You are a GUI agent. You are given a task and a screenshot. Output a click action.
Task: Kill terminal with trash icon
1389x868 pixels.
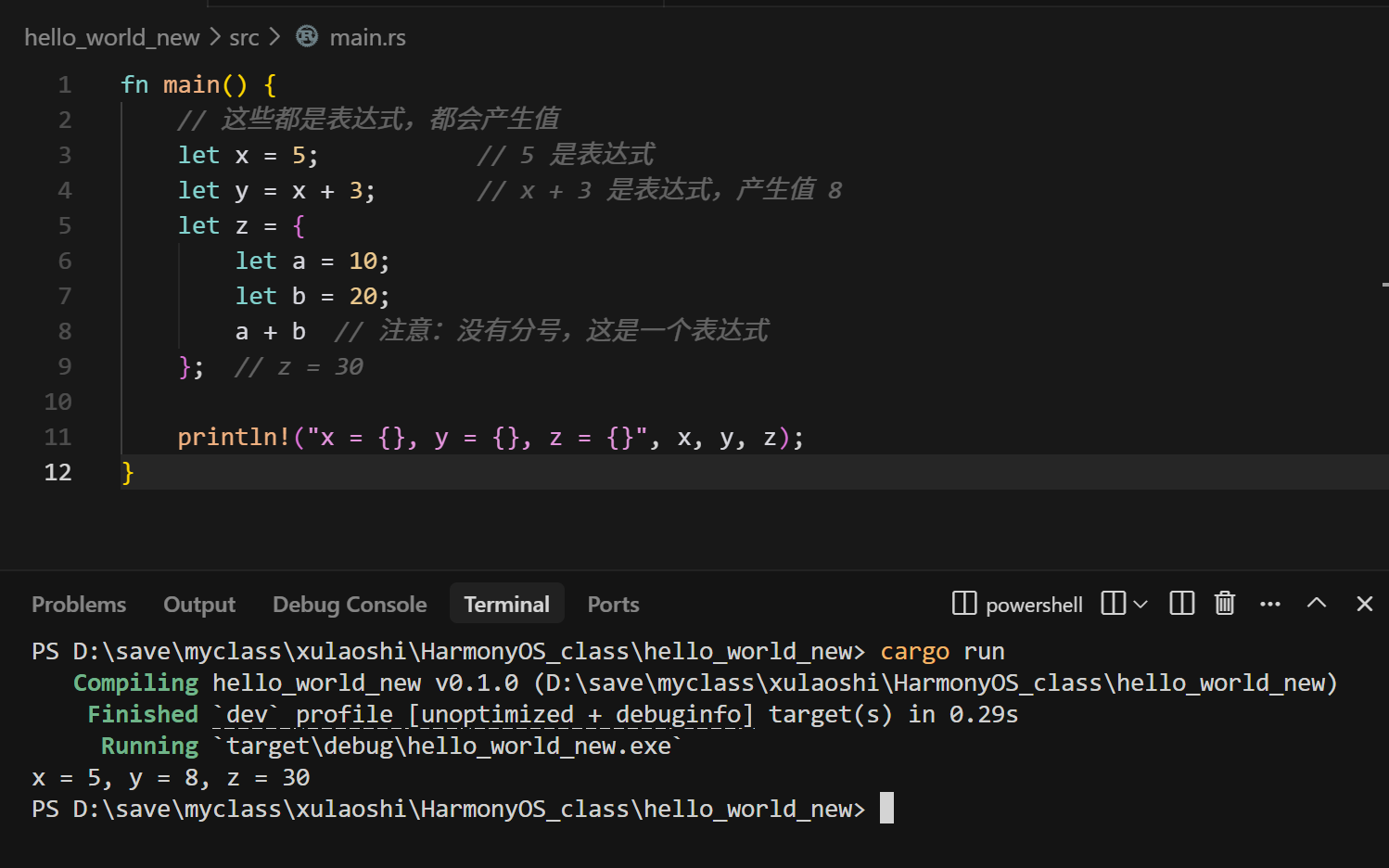tap(1225, 604)
